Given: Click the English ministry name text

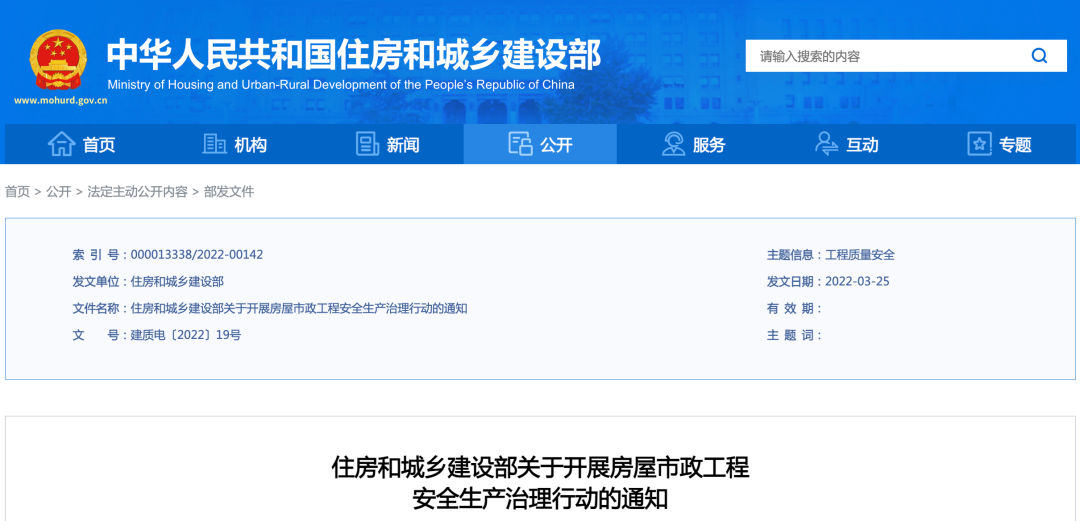Looking at the screenshot, I should click(341, 85).
